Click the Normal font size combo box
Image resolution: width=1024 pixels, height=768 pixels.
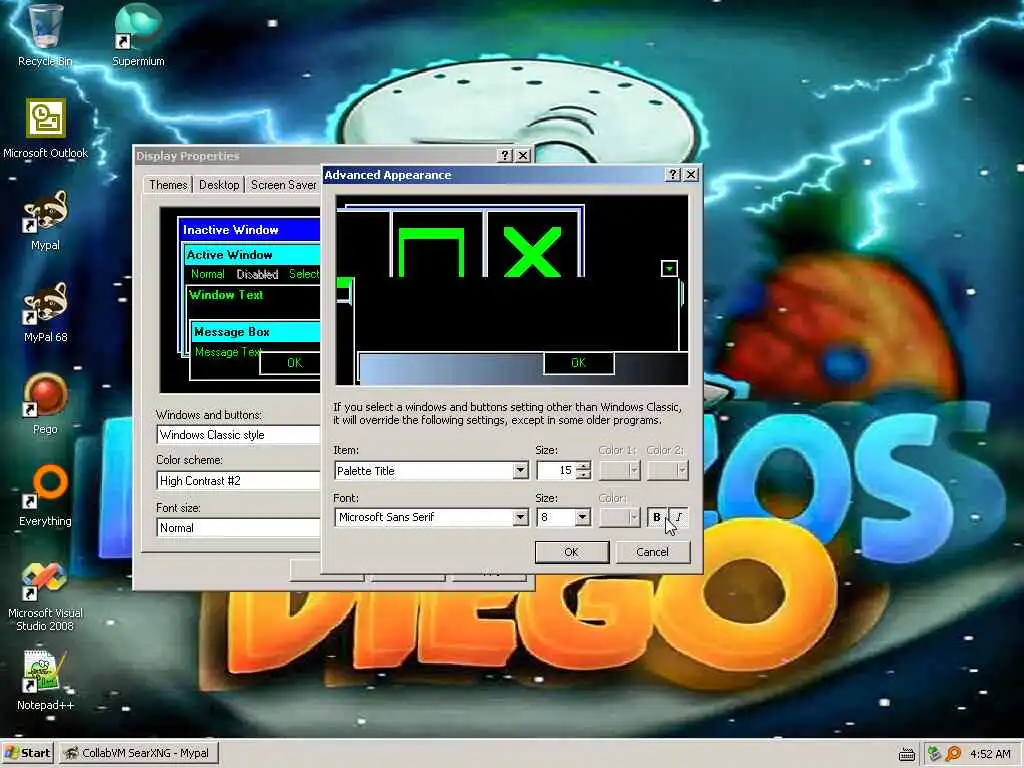point(238,528)
